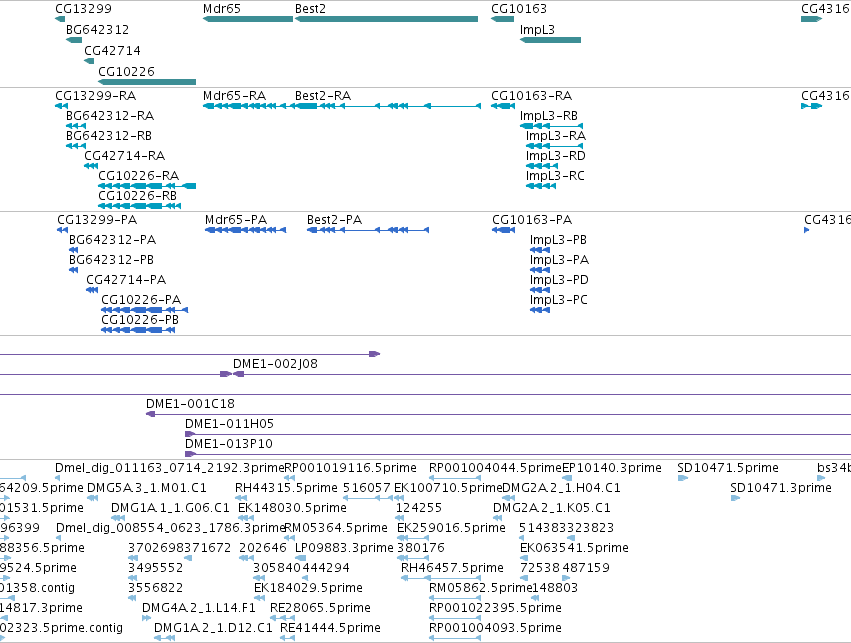This screenshot has width=851, height=643.
Task: Click the Best2-PA protein label
Action: [x=335, y=220]
